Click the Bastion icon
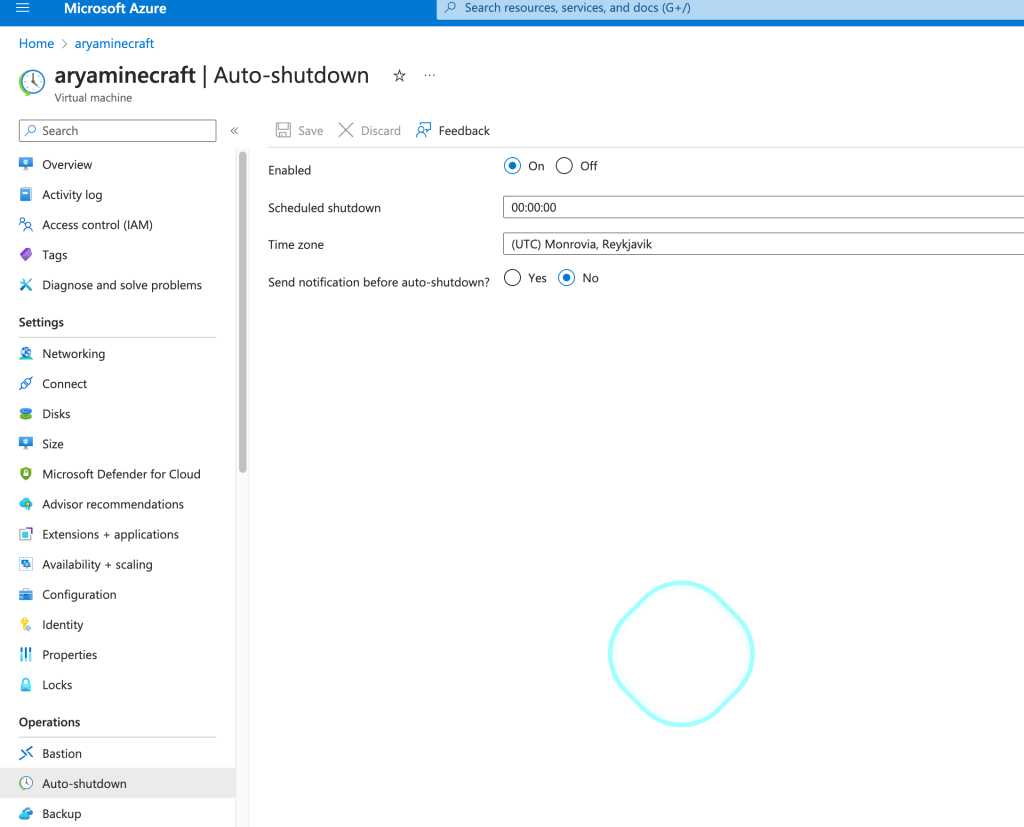1024x827 pixels. 26,753
